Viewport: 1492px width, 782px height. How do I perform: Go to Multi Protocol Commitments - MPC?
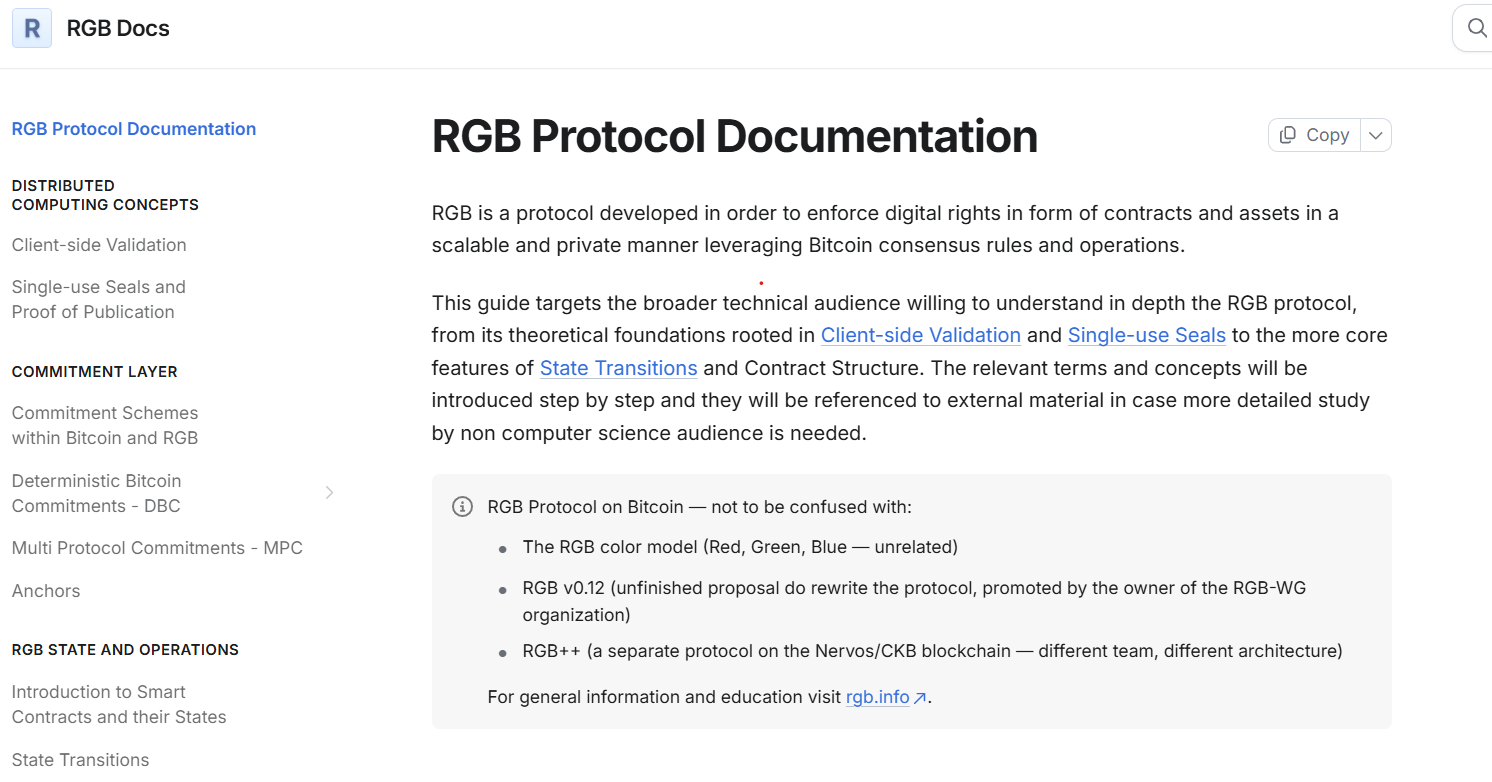(x=157, y=548)
